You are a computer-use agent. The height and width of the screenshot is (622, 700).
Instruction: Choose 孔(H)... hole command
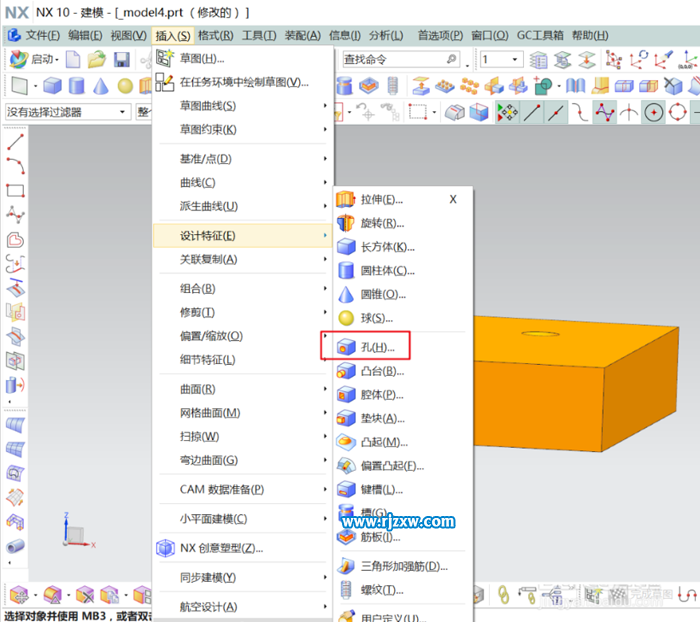coord(403,347)
